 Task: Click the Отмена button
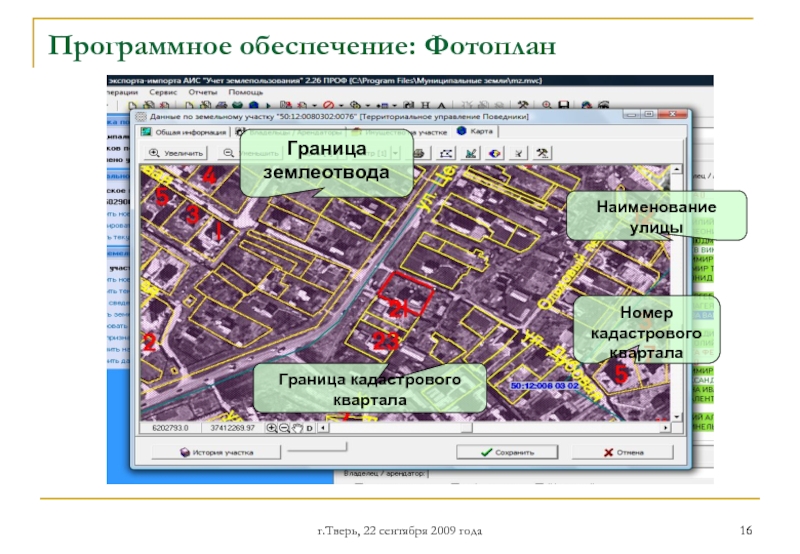[x=624, y=452]
